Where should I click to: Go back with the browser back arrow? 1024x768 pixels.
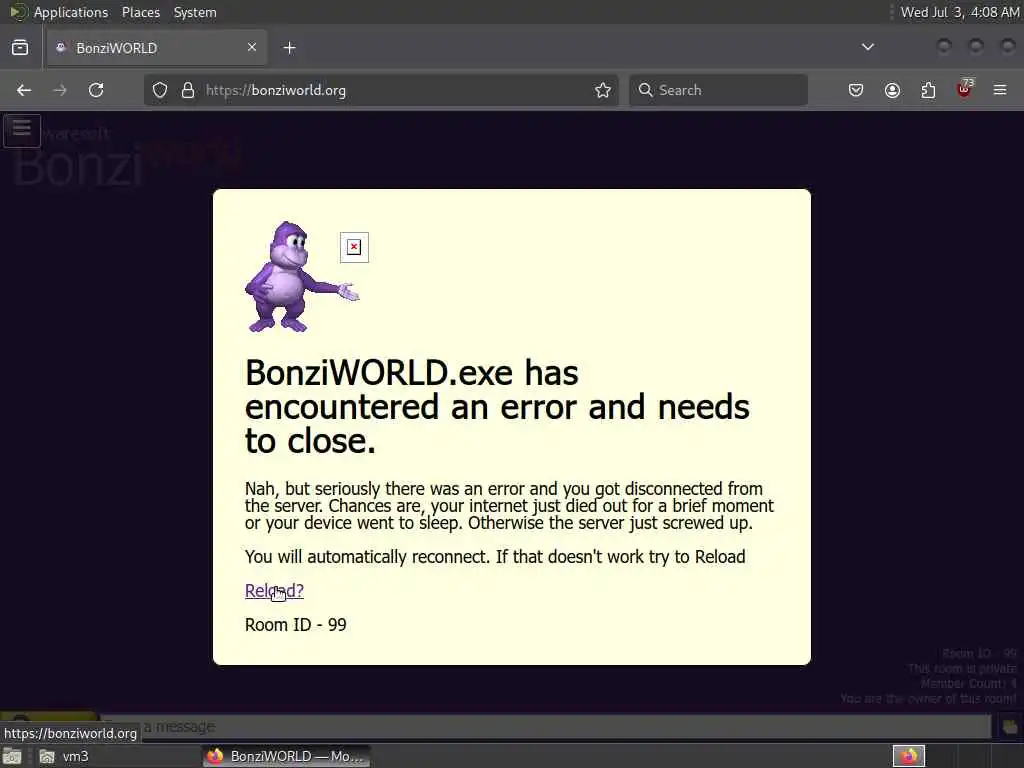pos(24,90)
